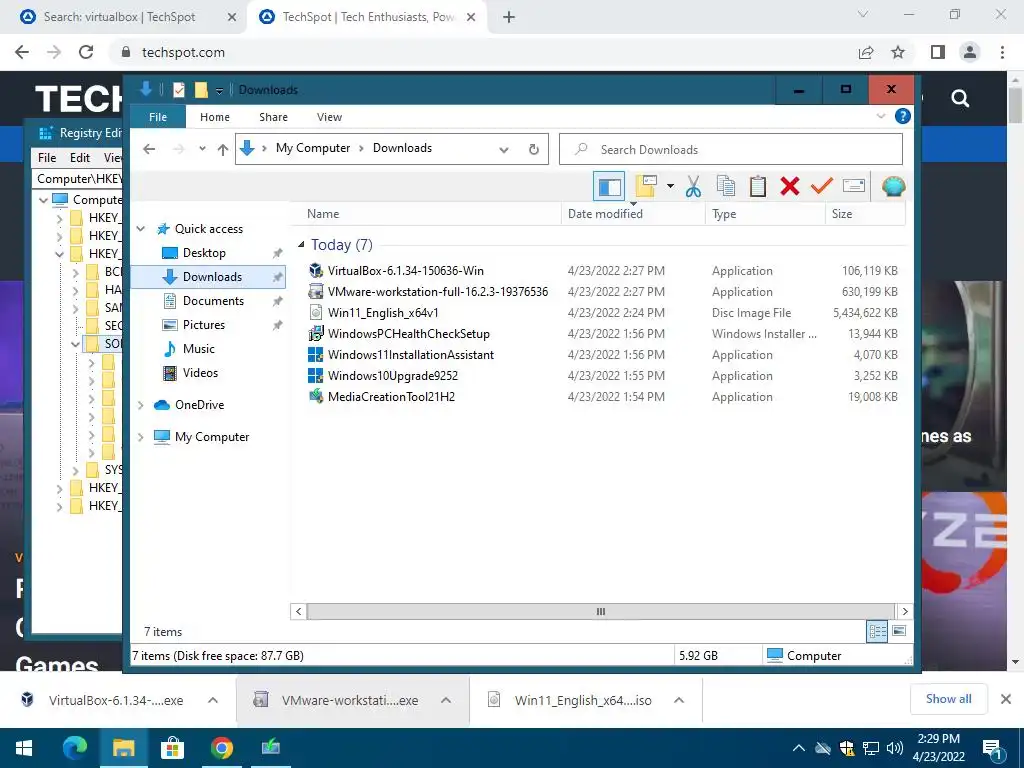
Task: Click Chrome share page icon
Action: tap(866, 52)
